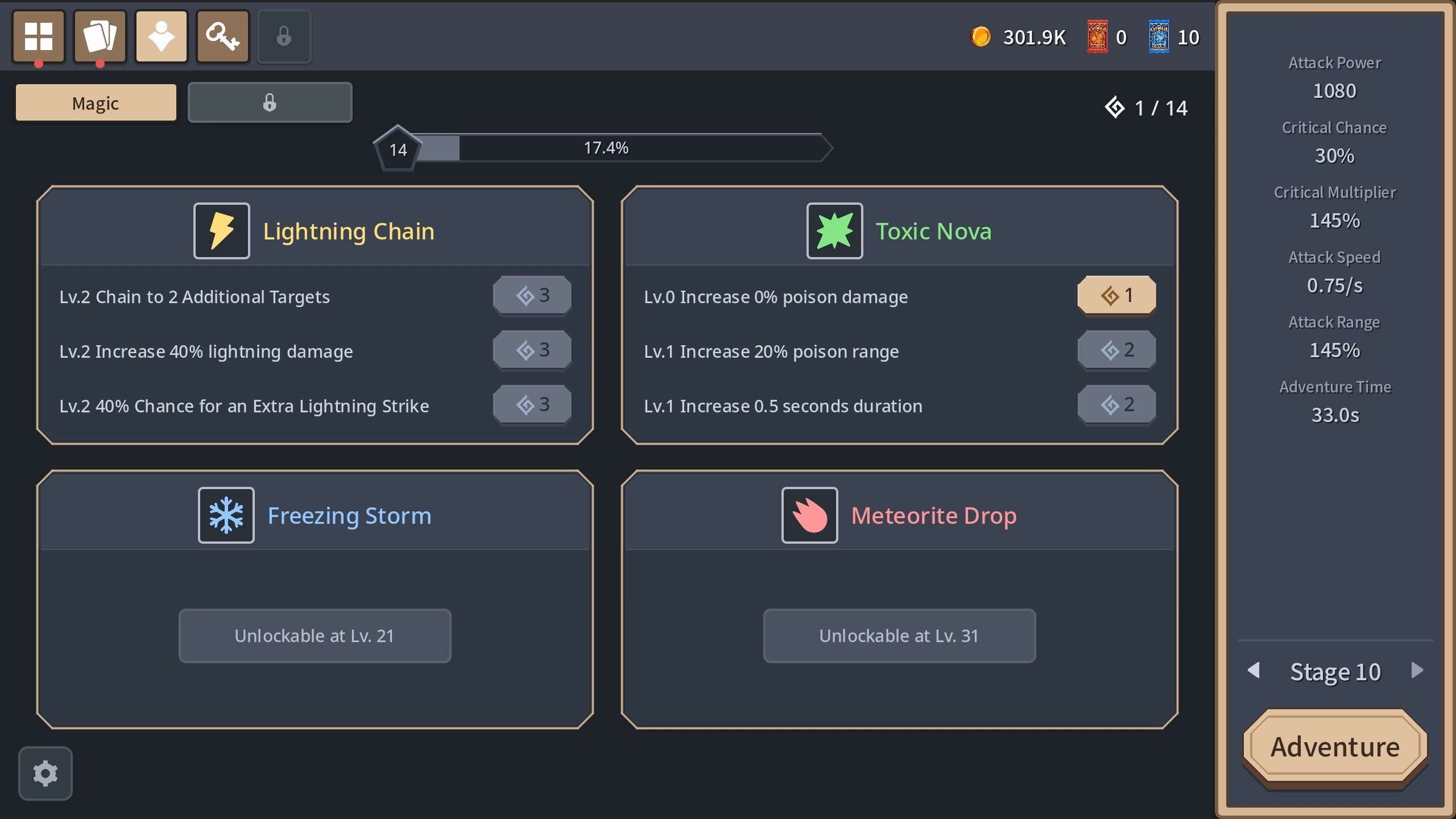Open settings gear icon

pyautogui.click(x=45, y=773)
